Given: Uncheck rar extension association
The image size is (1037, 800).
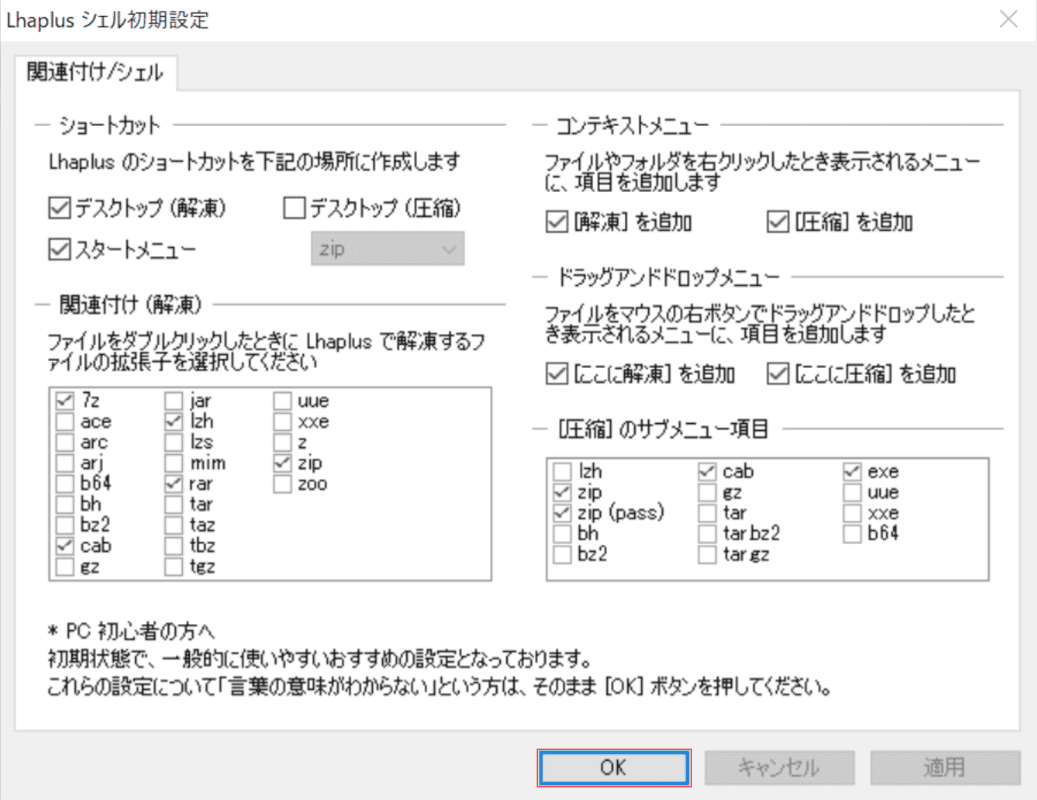Looking at the screenshot, I should coord(173,483).
